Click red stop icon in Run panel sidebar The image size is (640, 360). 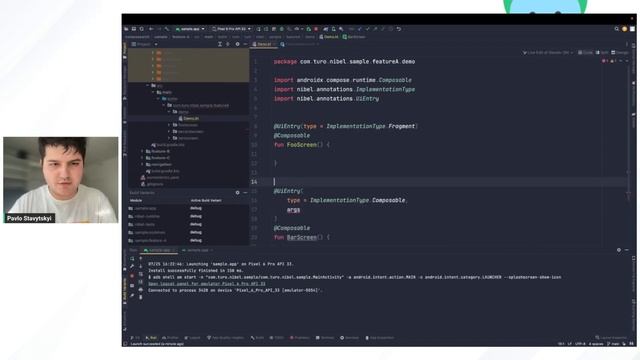pyautogui.click(x=132, y=276)
